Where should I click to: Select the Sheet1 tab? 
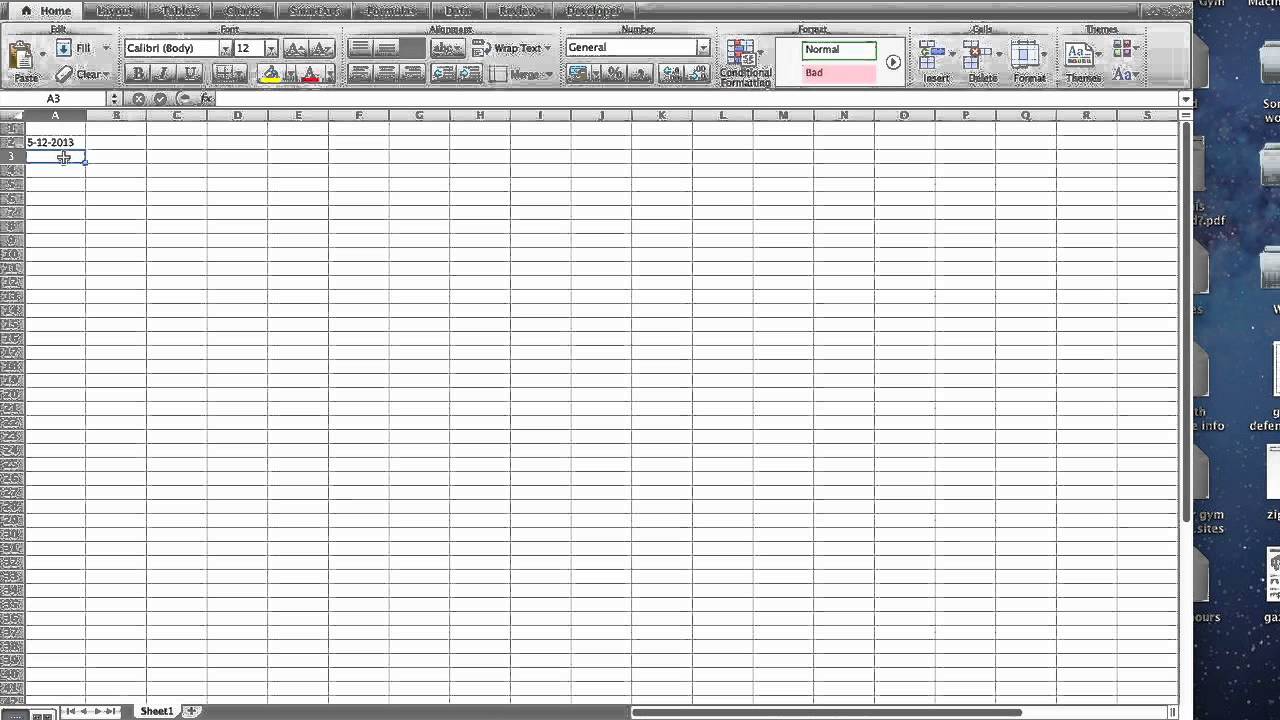pyautogui.click(x=156, y=710)
